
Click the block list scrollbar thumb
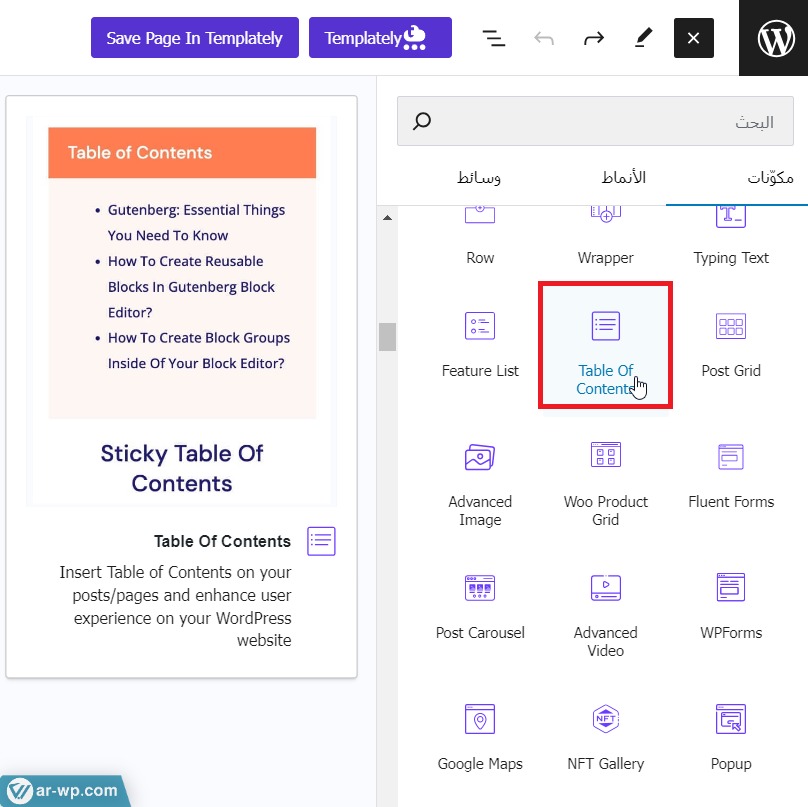[388, 337]
